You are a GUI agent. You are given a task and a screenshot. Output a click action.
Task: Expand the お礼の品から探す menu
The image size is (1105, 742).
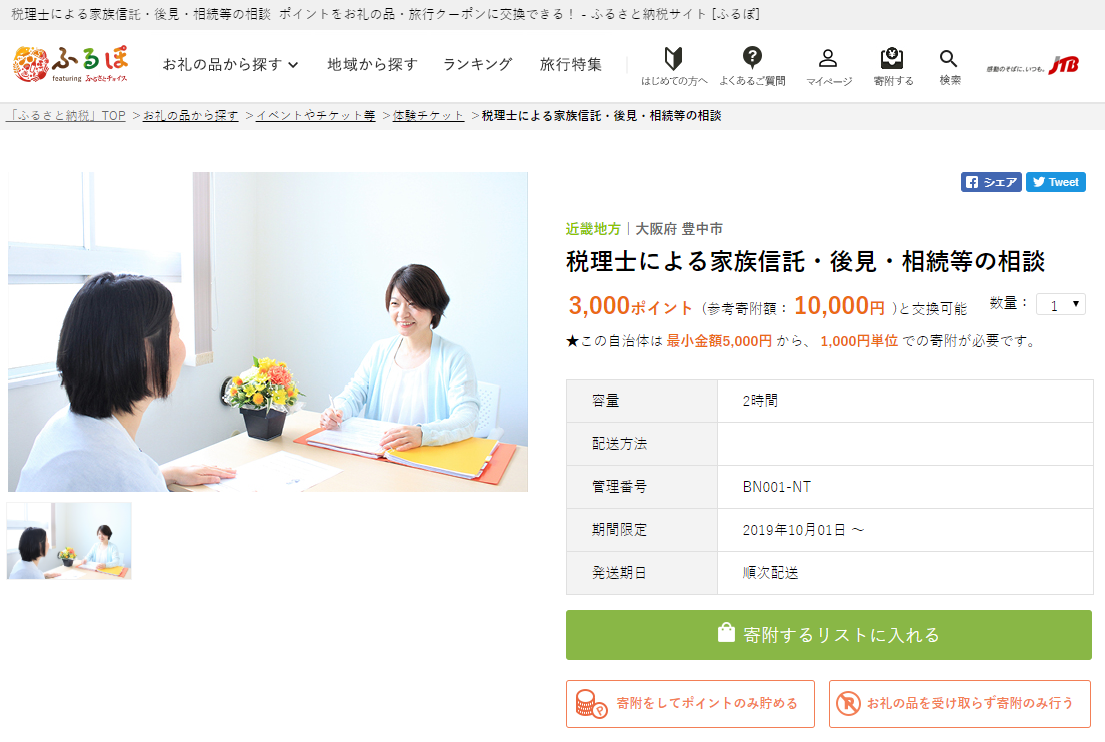point(230,64)
